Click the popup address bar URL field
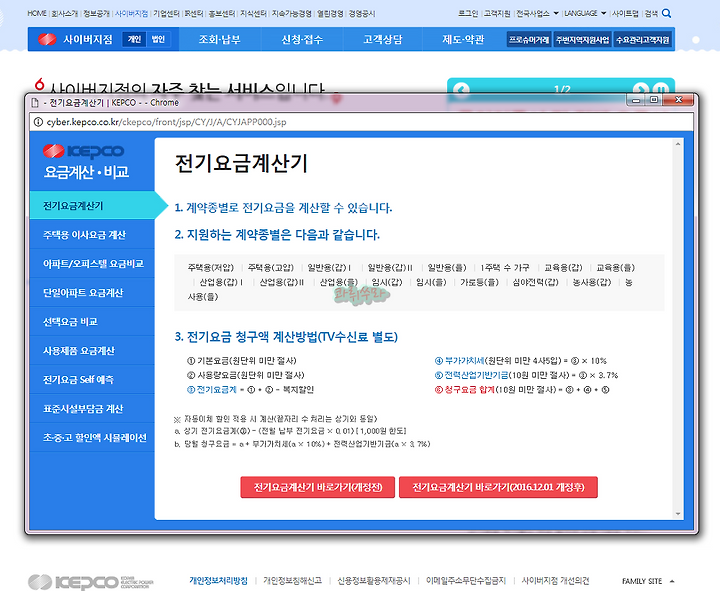The image size is (720, 591). [362, 122]
